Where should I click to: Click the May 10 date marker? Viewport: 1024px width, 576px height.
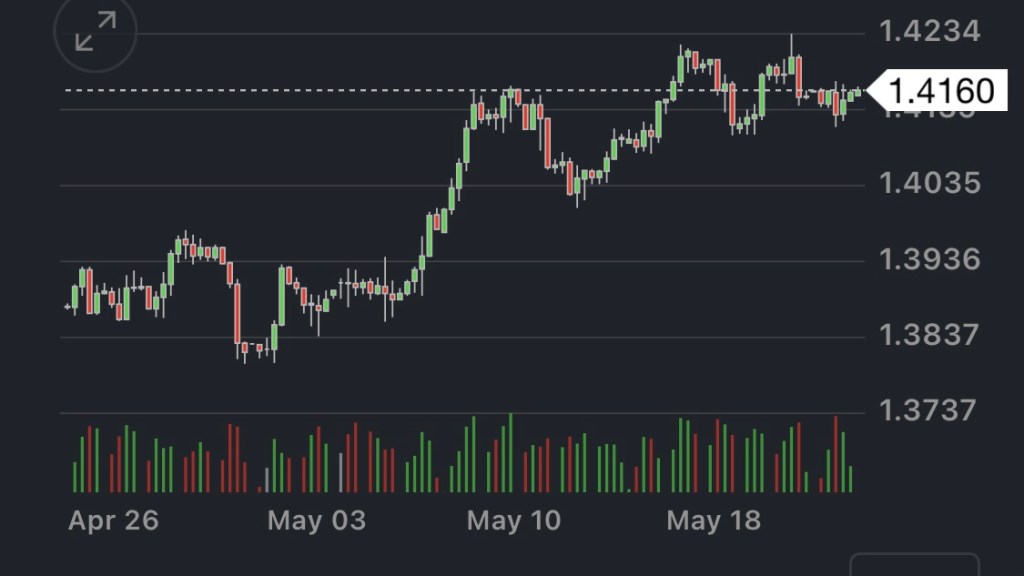click(x=514, y=521)
